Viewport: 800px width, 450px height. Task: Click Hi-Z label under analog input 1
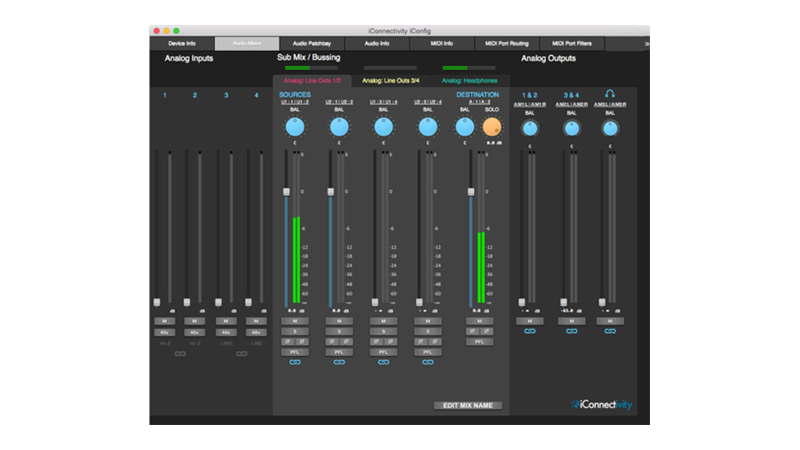(164, 343)
